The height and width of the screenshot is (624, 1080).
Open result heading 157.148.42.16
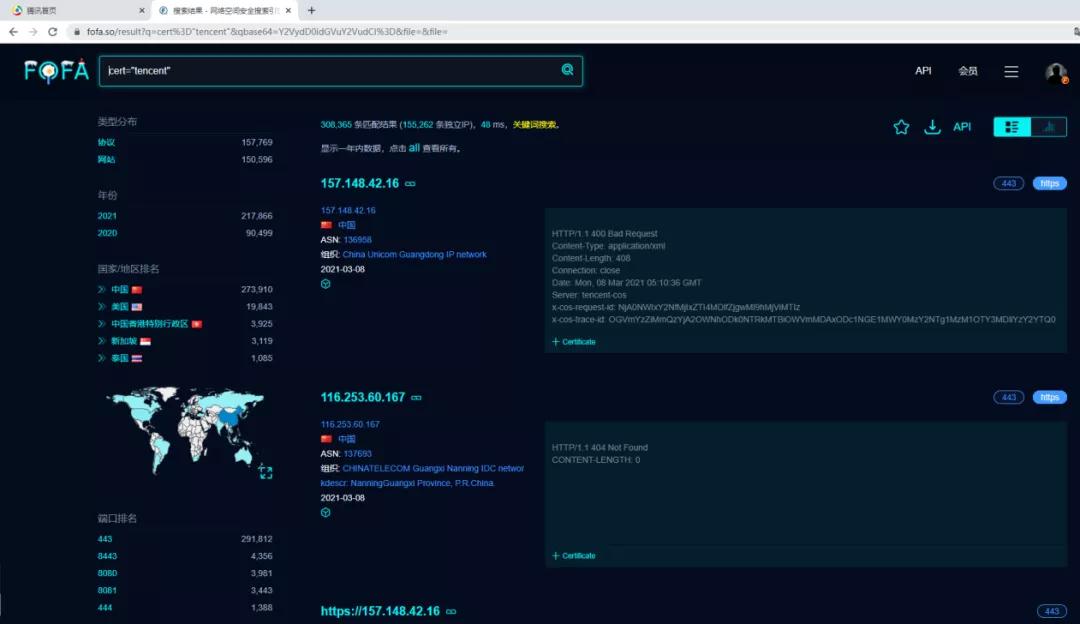[x=360, y=183]
